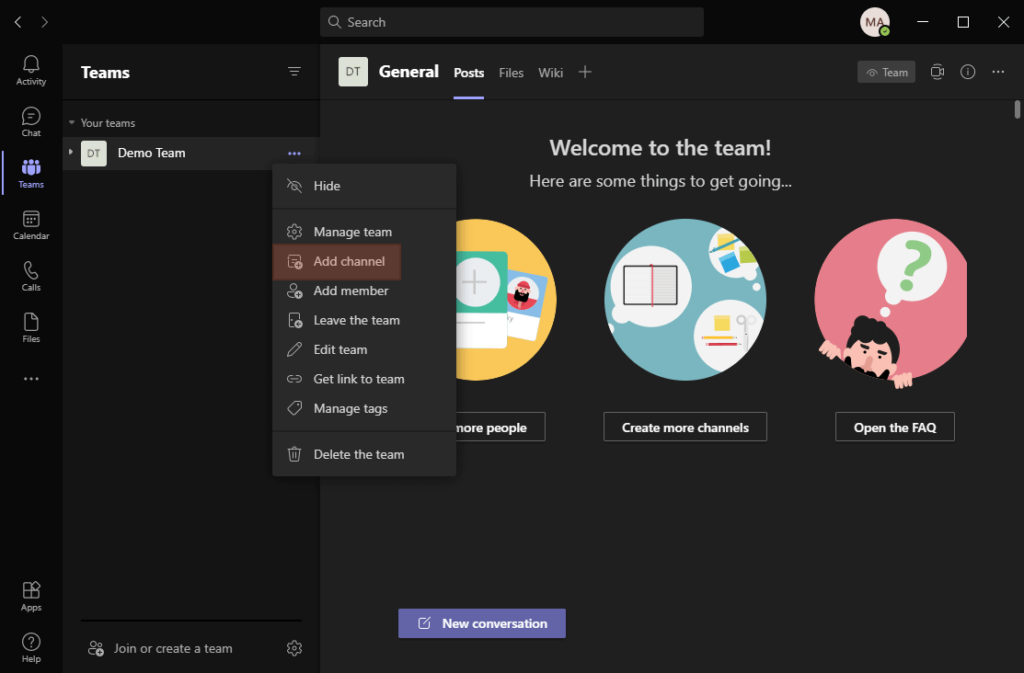Go back with the back arrow
The height and width of the screenshot is (673, 1024).
click(x=18, y=22)
